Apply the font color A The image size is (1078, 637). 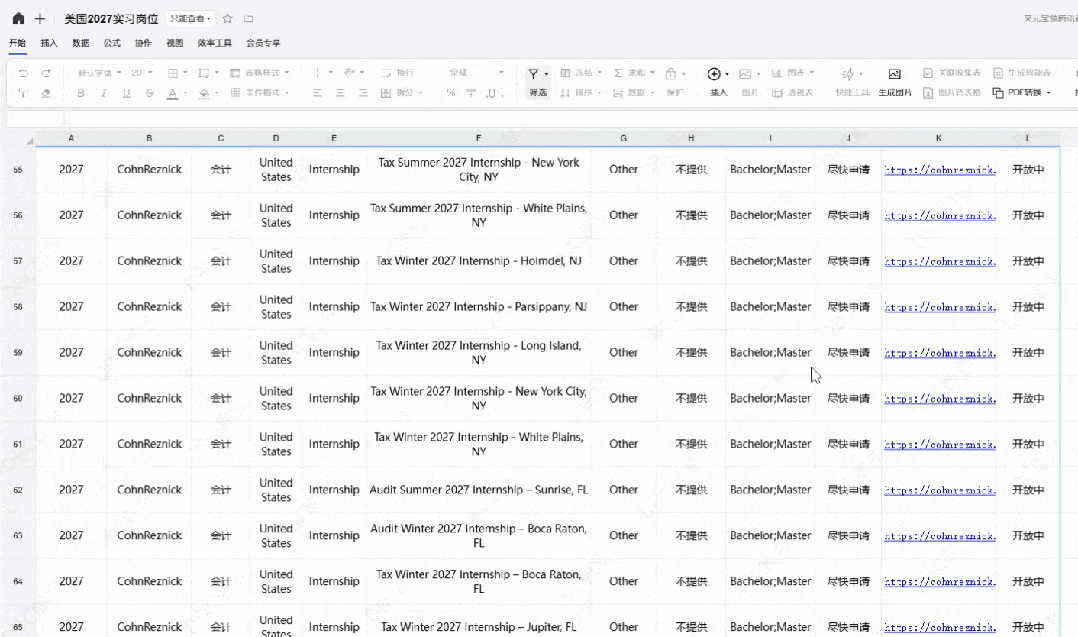(x=173, y=93)
